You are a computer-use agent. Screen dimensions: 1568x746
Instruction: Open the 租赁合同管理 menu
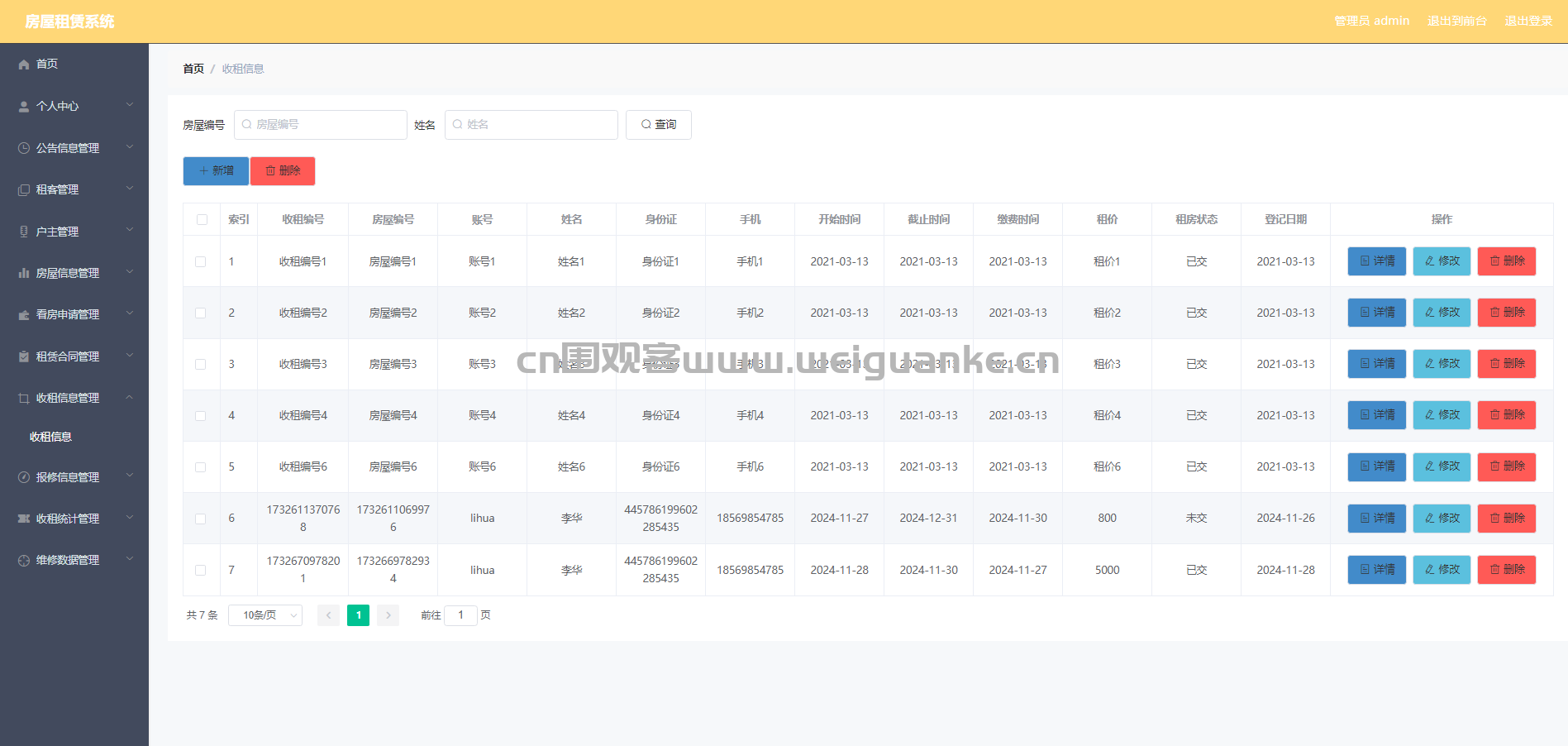click(x=74, y=356)
